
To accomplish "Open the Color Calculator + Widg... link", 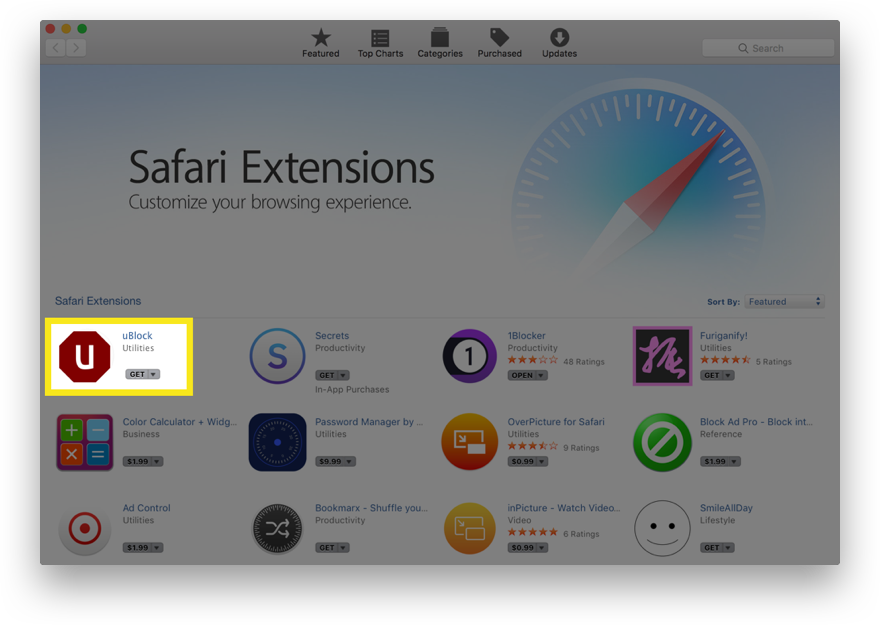I will pyautogui.click(x=180, y=422).
